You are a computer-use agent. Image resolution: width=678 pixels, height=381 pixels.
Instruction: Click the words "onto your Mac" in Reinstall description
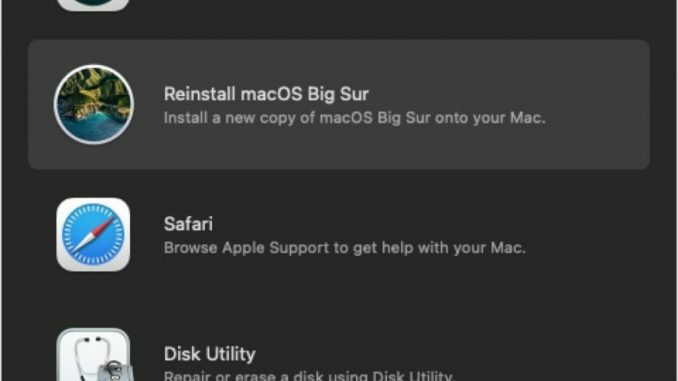490,118
